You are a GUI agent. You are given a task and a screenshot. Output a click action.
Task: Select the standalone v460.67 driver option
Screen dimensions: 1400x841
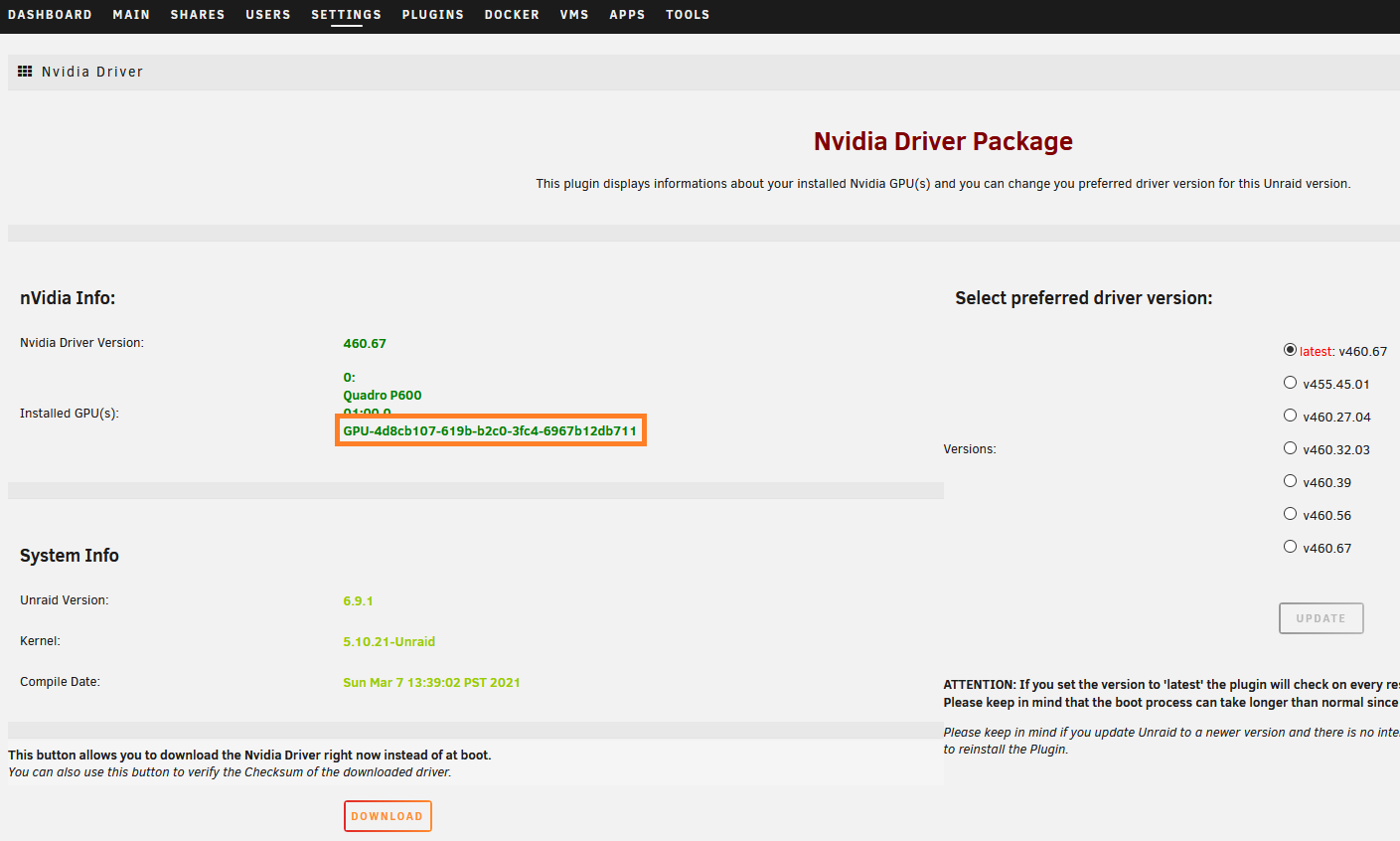pos(1289,546)
